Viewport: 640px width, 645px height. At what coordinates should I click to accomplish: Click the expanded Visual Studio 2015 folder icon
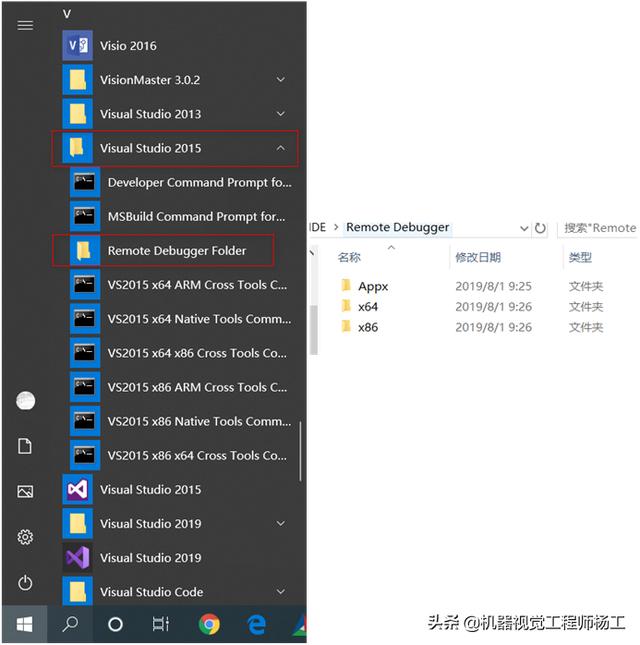click(77, 148)
